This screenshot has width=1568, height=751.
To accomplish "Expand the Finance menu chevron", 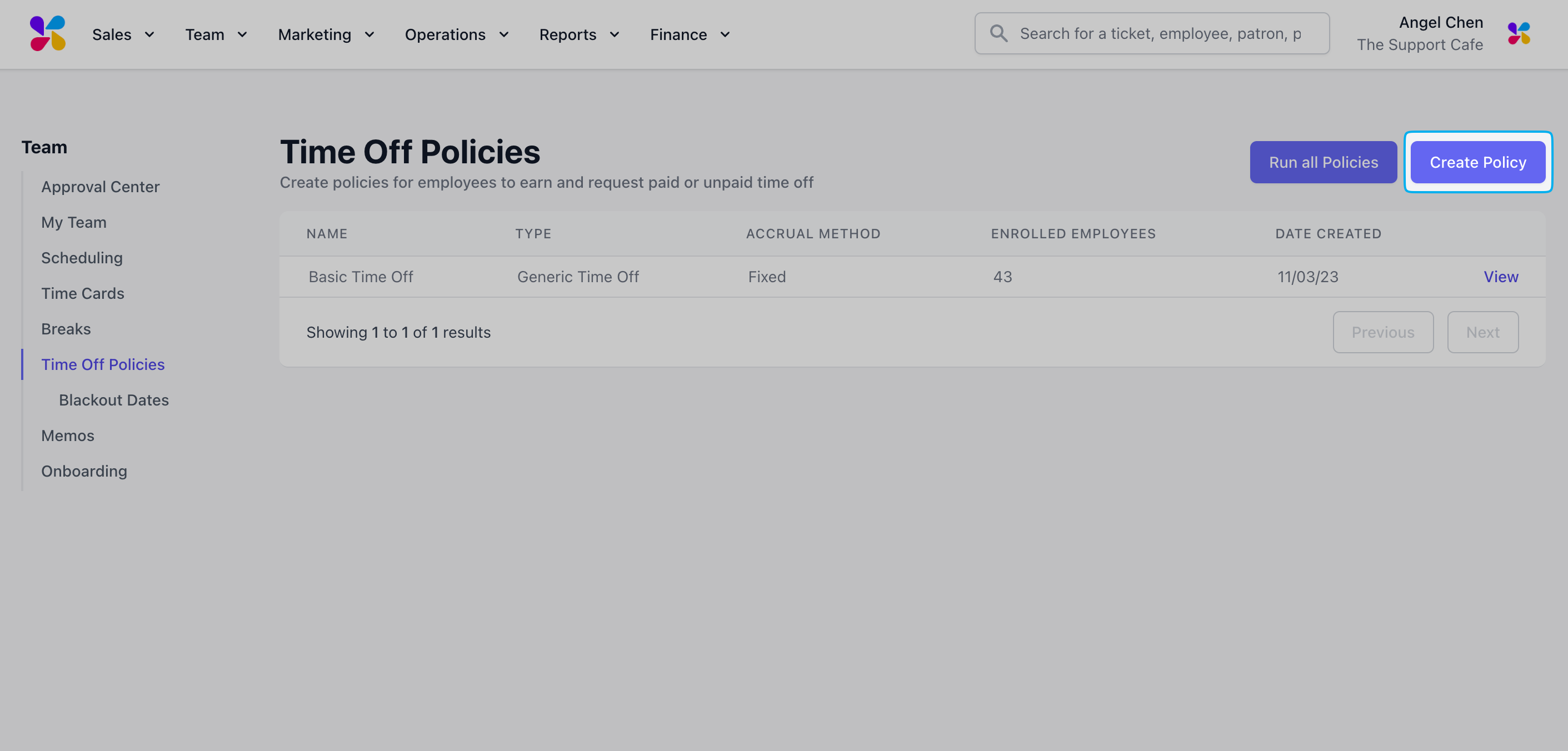I will [x=725, y=34].
